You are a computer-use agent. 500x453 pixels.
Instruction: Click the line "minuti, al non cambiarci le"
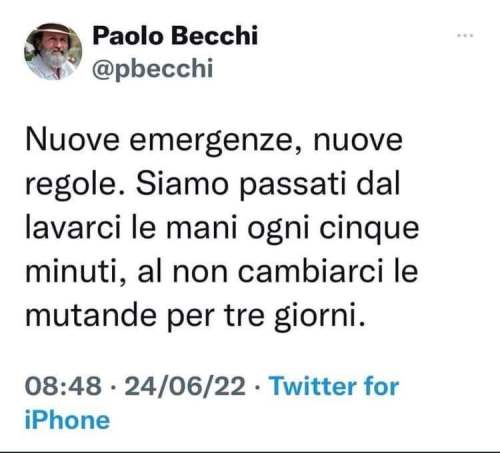click(222, 272)
